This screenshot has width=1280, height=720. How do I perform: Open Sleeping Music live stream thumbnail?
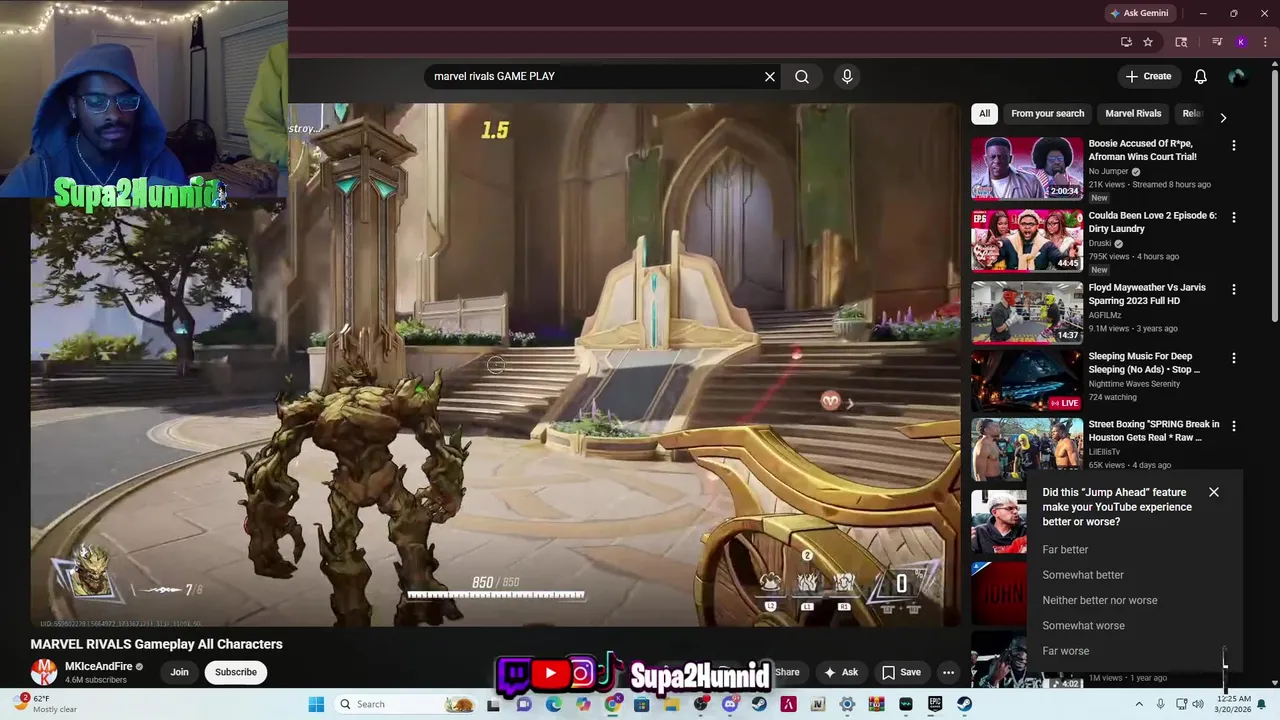1027,380
